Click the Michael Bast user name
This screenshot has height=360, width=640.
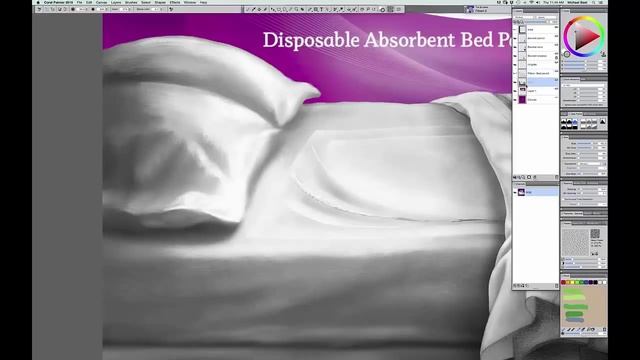coord(577,2)
